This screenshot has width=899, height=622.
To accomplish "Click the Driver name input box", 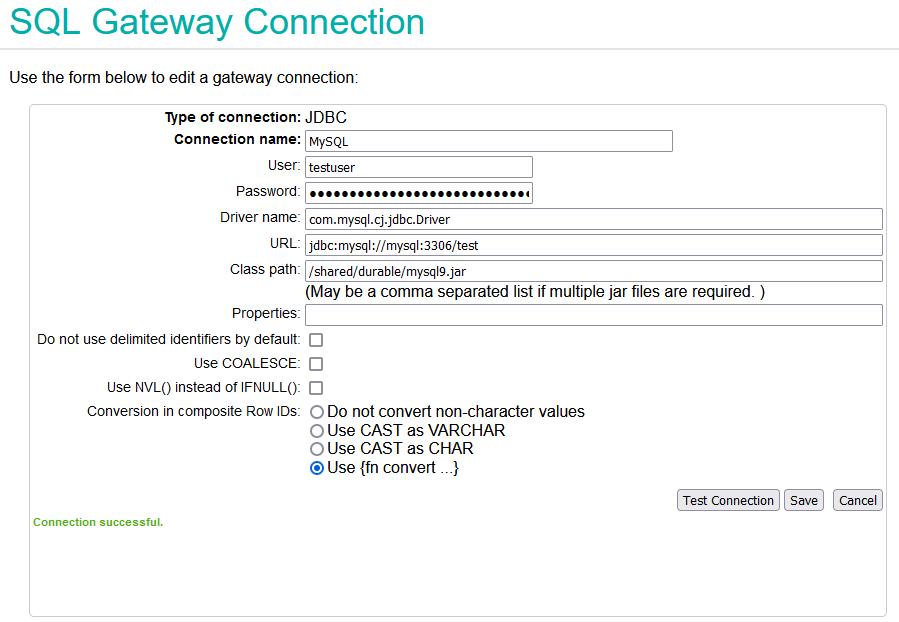I will click(593, 219).
